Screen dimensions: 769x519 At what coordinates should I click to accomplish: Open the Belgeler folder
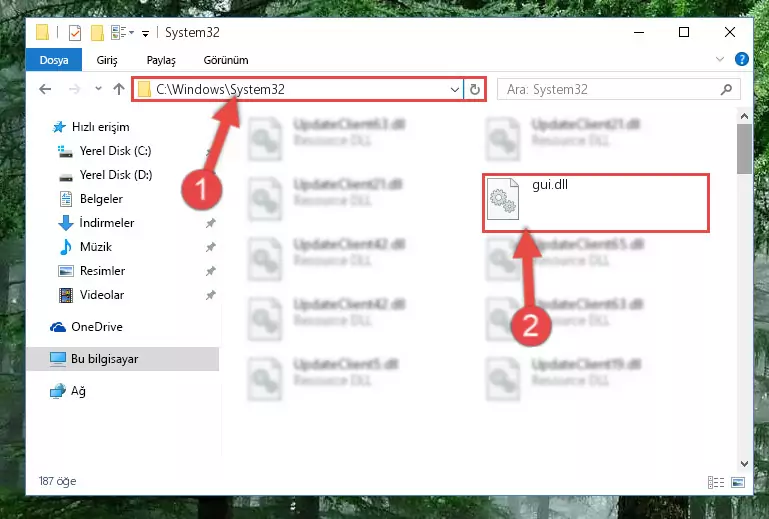(101, 199)
